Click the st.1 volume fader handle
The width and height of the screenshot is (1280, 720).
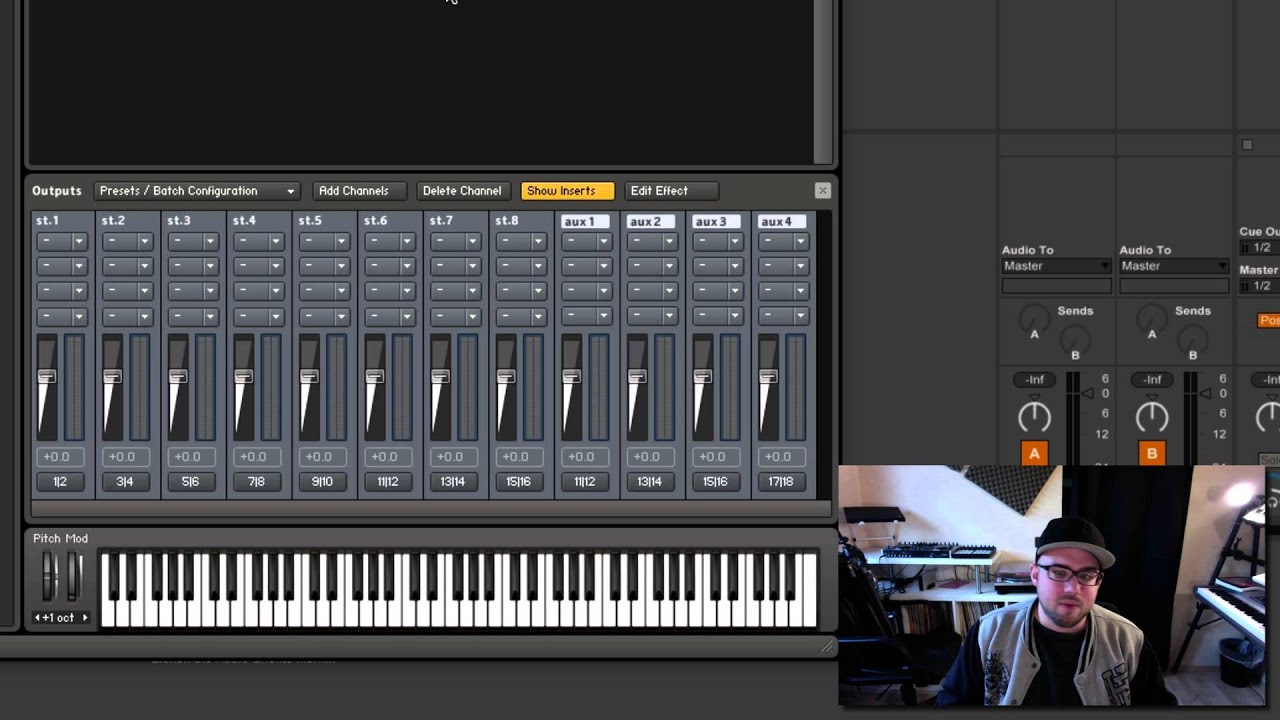pyautogui.click(x=46, y=377)
